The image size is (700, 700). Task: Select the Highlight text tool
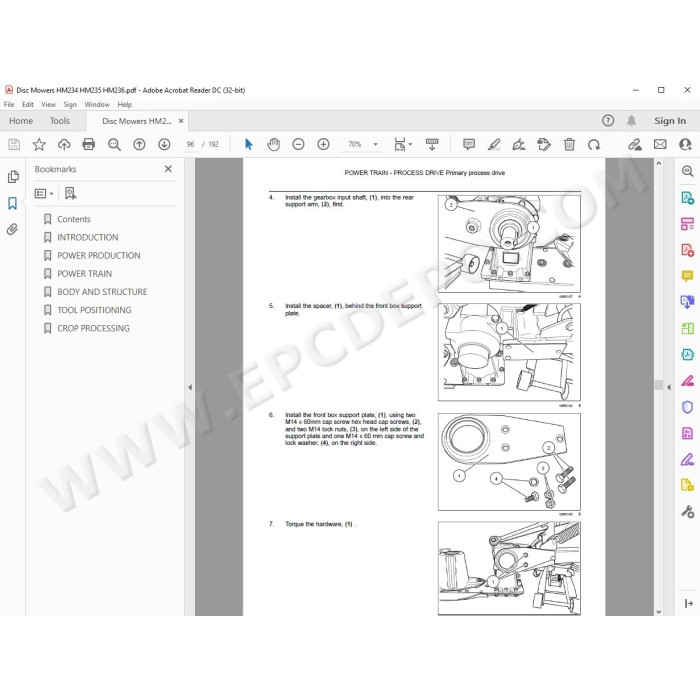(x=494, y=144)
